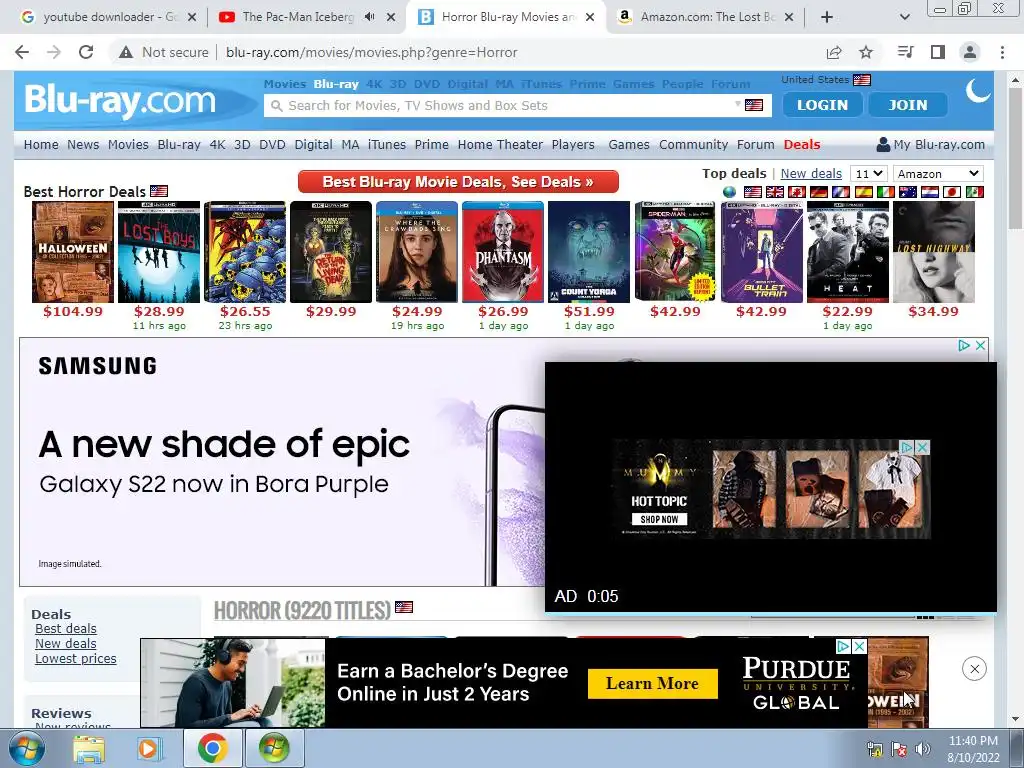
Task: Open Chrome side panel icon
Action: [938, 52]
